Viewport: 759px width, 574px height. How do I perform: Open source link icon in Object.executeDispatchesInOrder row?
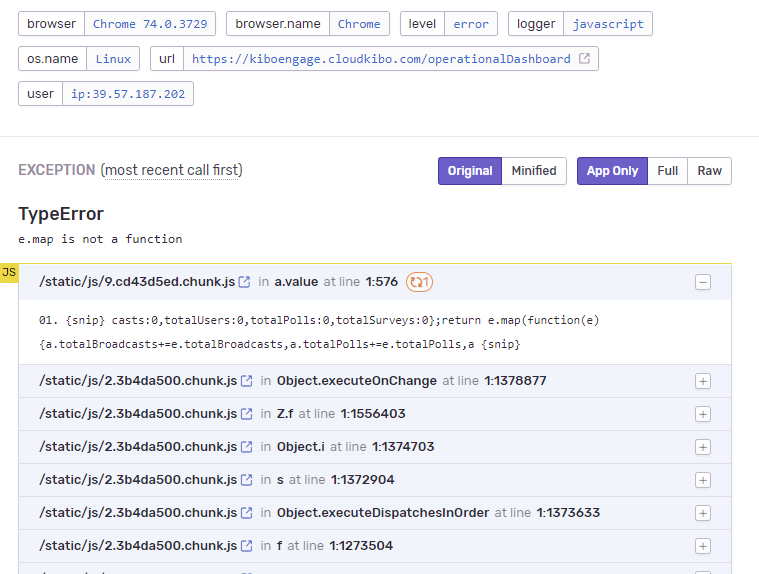(246, 513)
